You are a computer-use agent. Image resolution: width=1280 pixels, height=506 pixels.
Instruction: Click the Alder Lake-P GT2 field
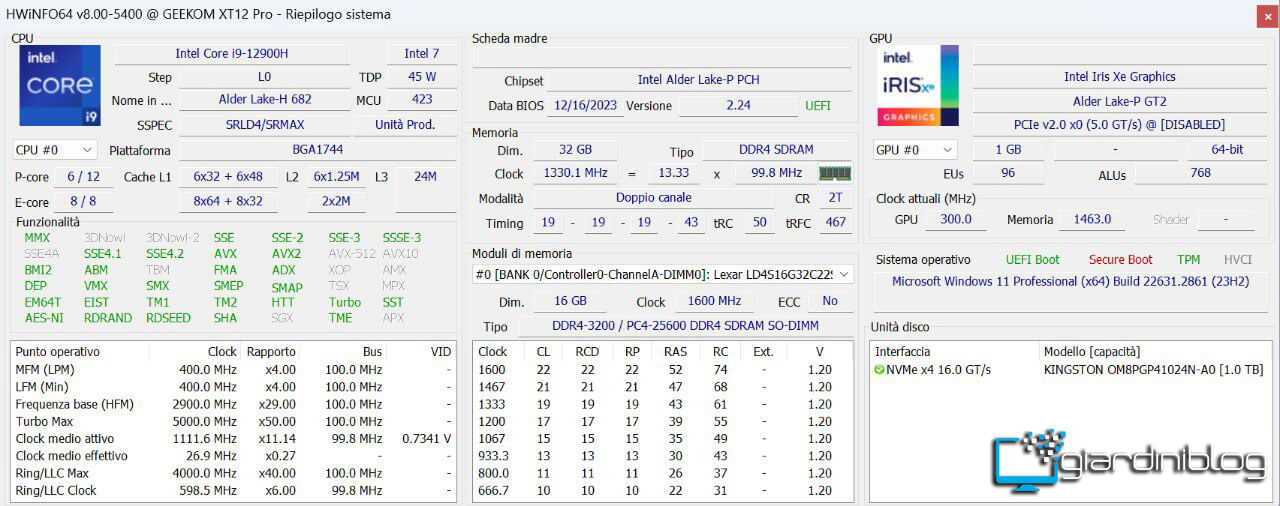coord(1119,101)
